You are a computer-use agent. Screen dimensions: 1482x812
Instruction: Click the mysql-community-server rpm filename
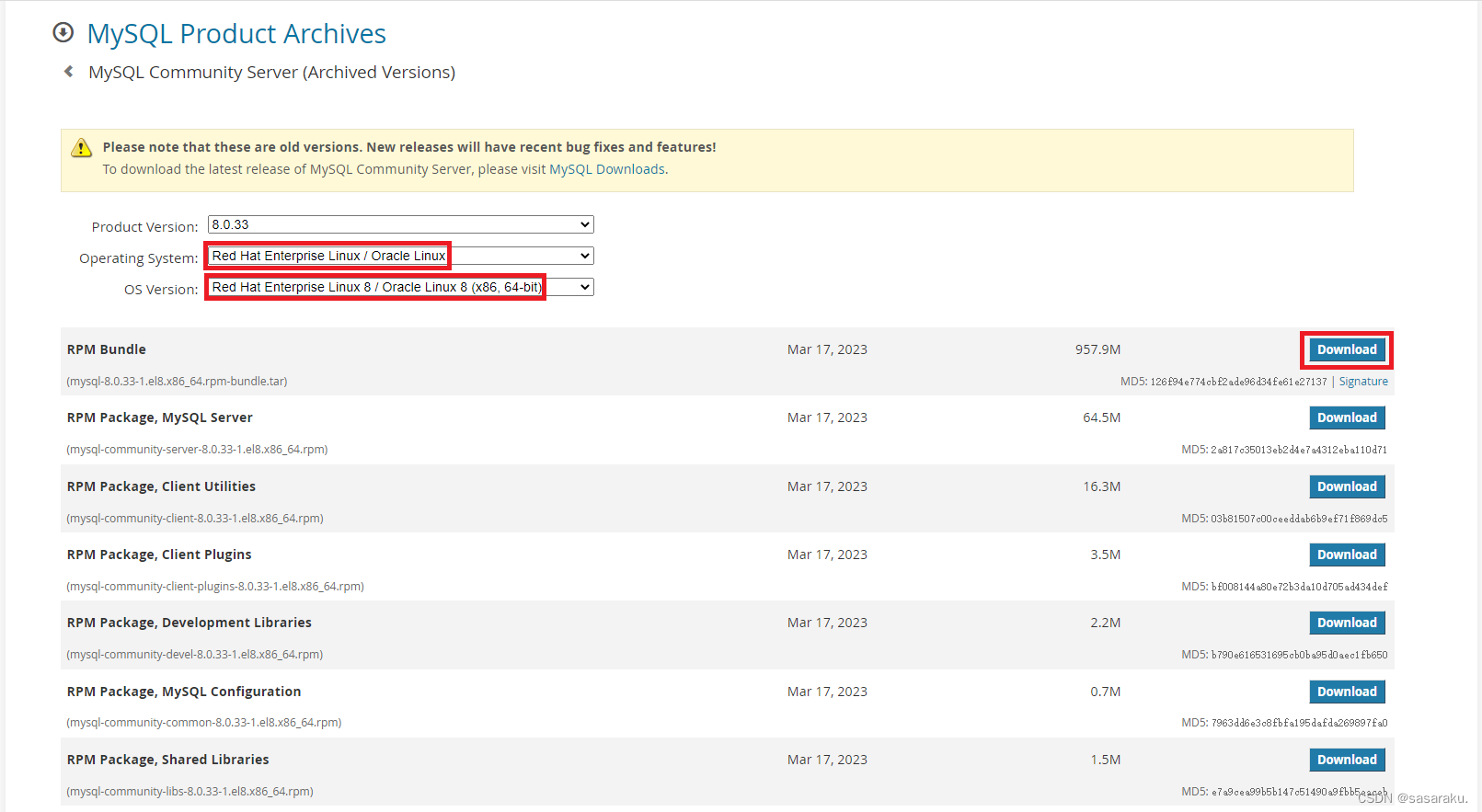click(x=197, y=450)
